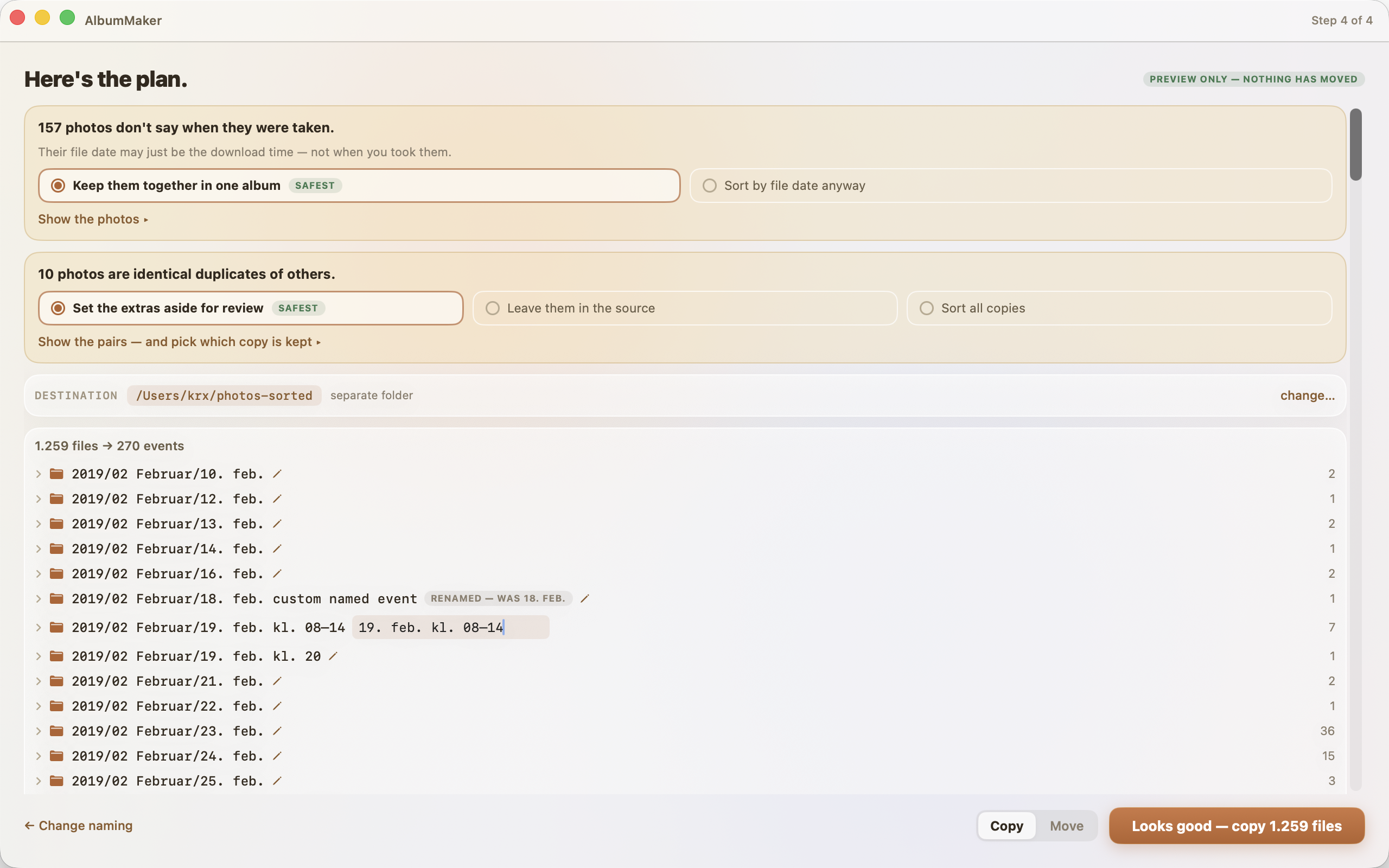Expand Show the pairs disclosure
Image resolution: width=1389 pixels, height=868 pixels.
click(x=179, y=342)
